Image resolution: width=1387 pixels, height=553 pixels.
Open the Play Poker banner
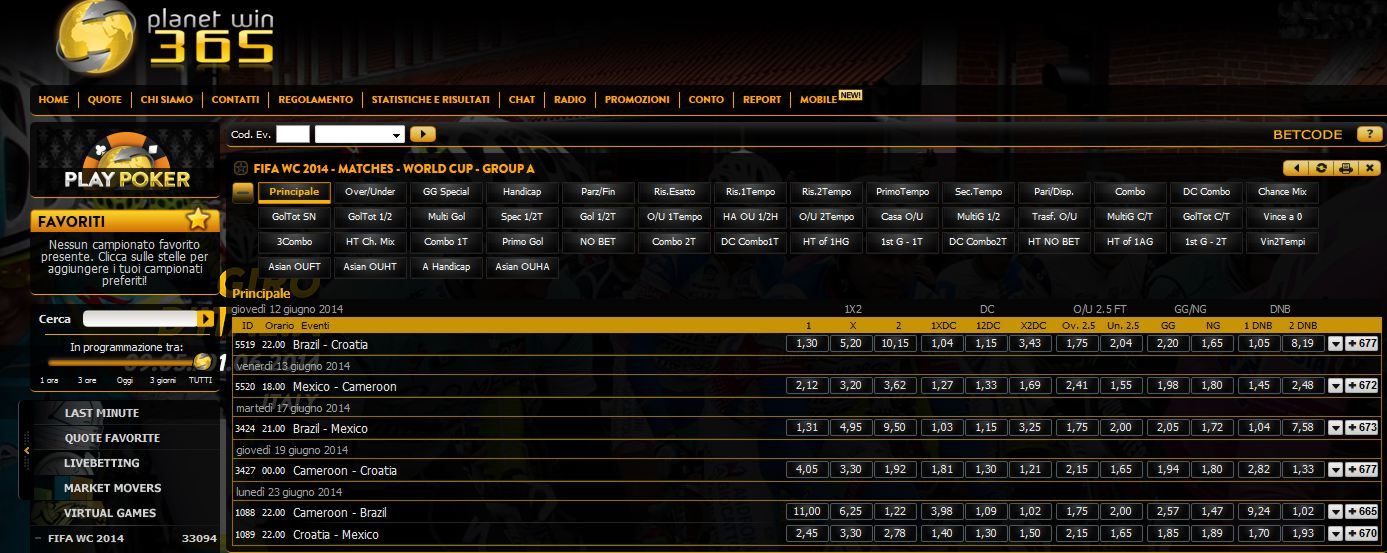(125, 160)
